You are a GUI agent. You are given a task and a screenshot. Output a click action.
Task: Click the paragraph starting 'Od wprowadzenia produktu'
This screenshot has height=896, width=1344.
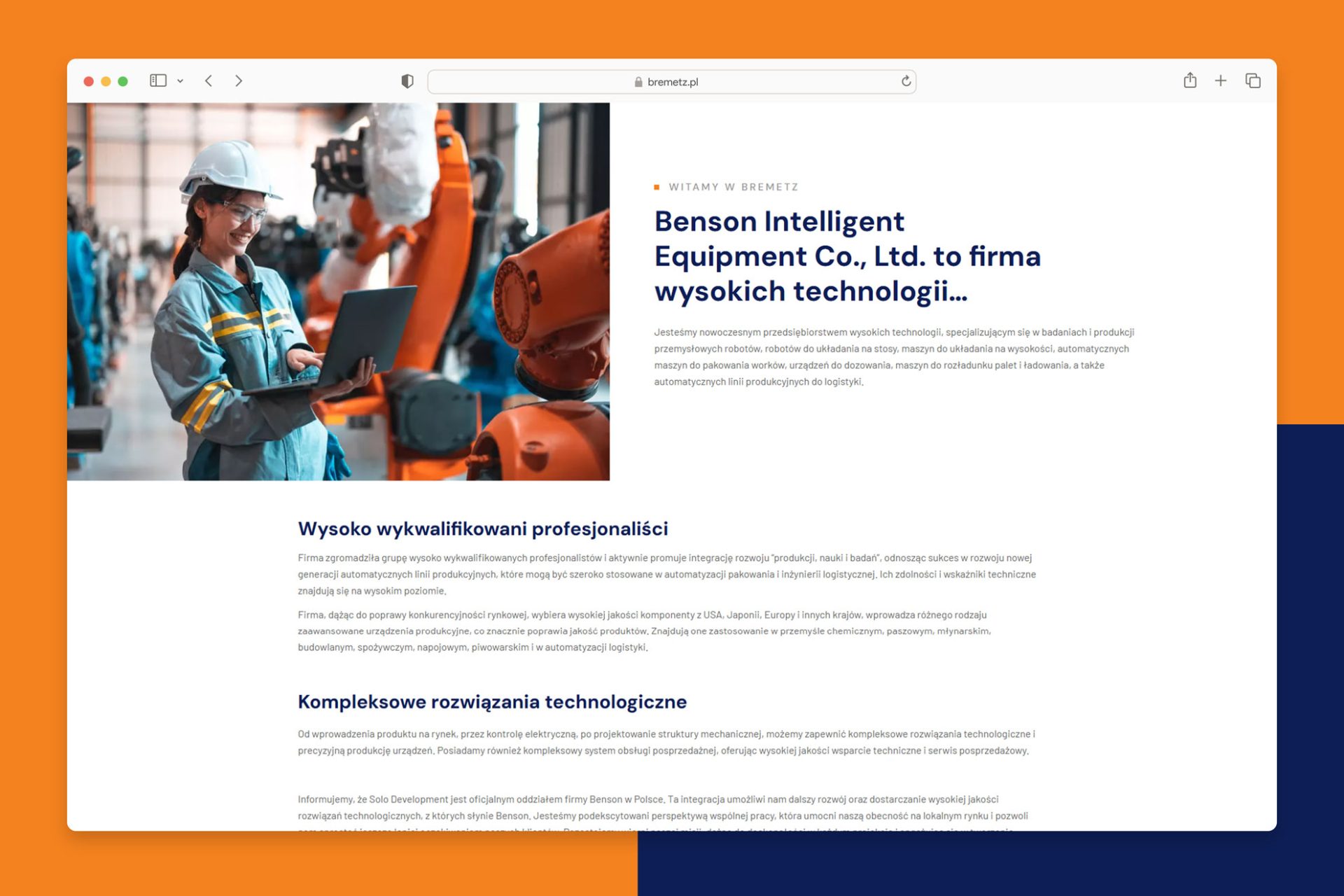pos(666,742)
